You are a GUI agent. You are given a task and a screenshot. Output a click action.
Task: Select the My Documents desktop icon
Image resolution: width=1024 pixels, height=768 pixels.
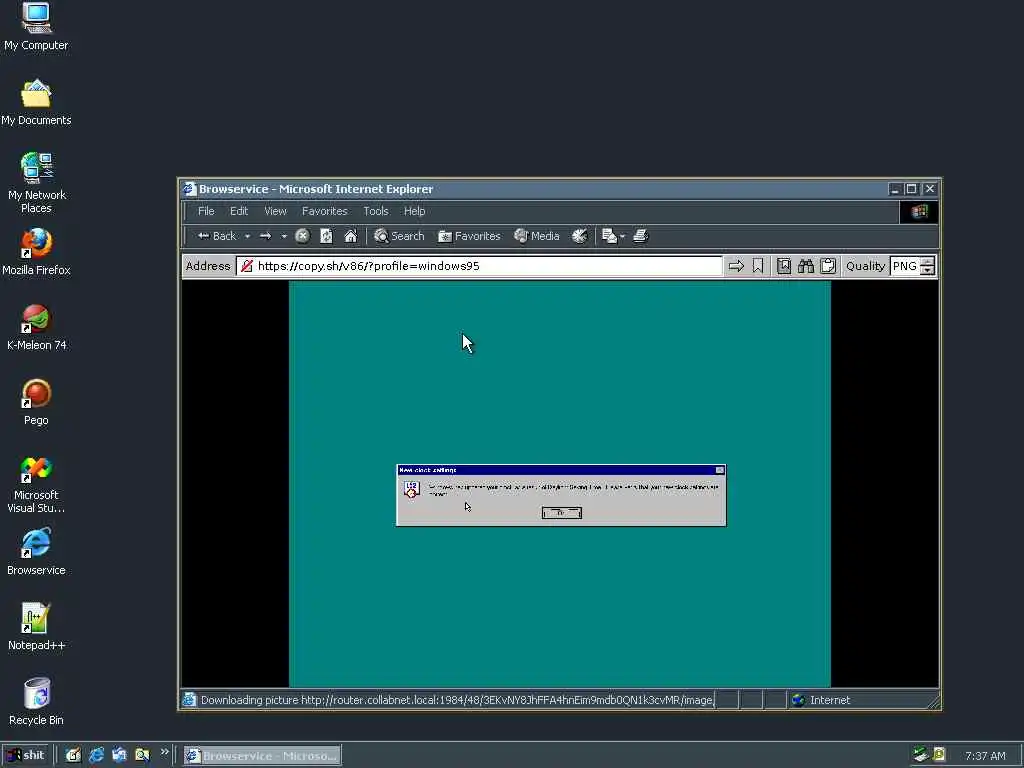36,103
